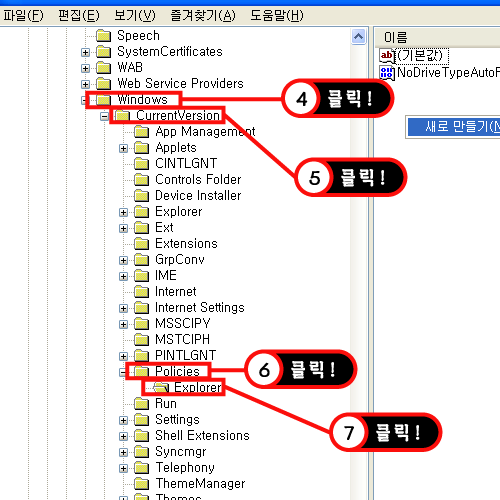Open the 즐겨찾기(A) menu
Image resolution: width=500 pixels, height=500 pixels.
[x=203, y=15]
